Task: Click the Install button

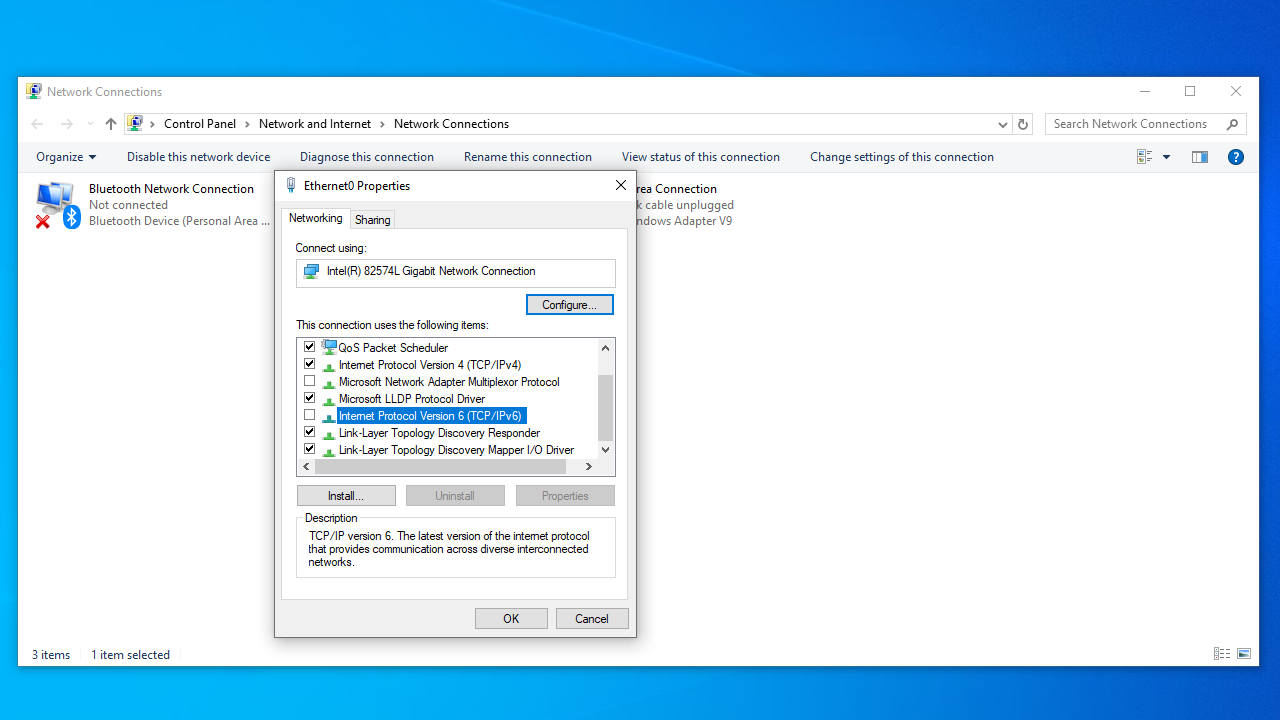Action: [346, 496]
